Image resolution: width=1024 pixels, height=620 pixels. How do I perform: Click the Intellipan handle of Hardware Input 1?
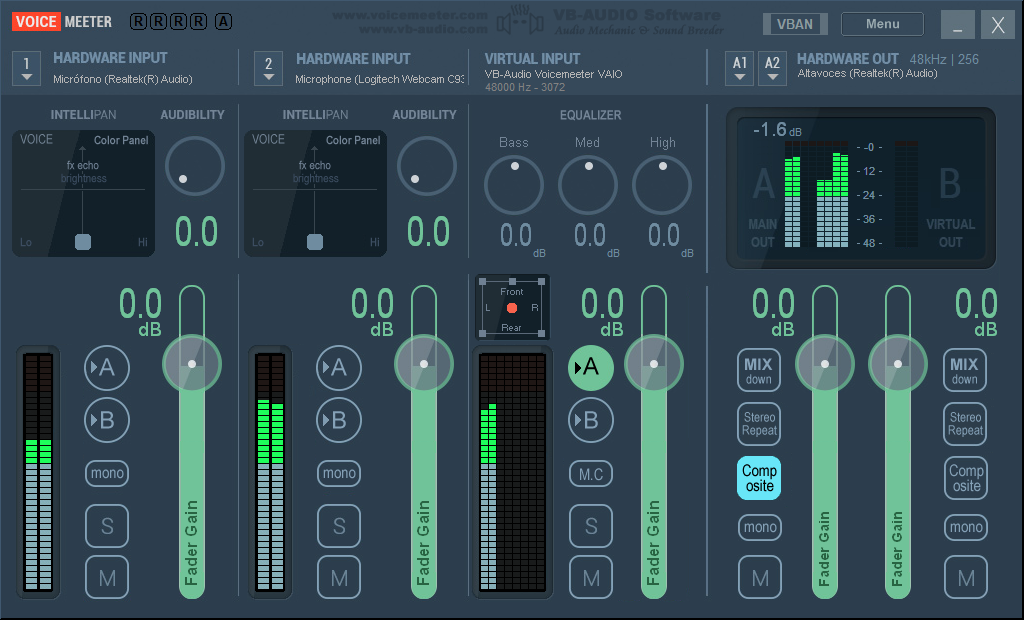(83, 242)
